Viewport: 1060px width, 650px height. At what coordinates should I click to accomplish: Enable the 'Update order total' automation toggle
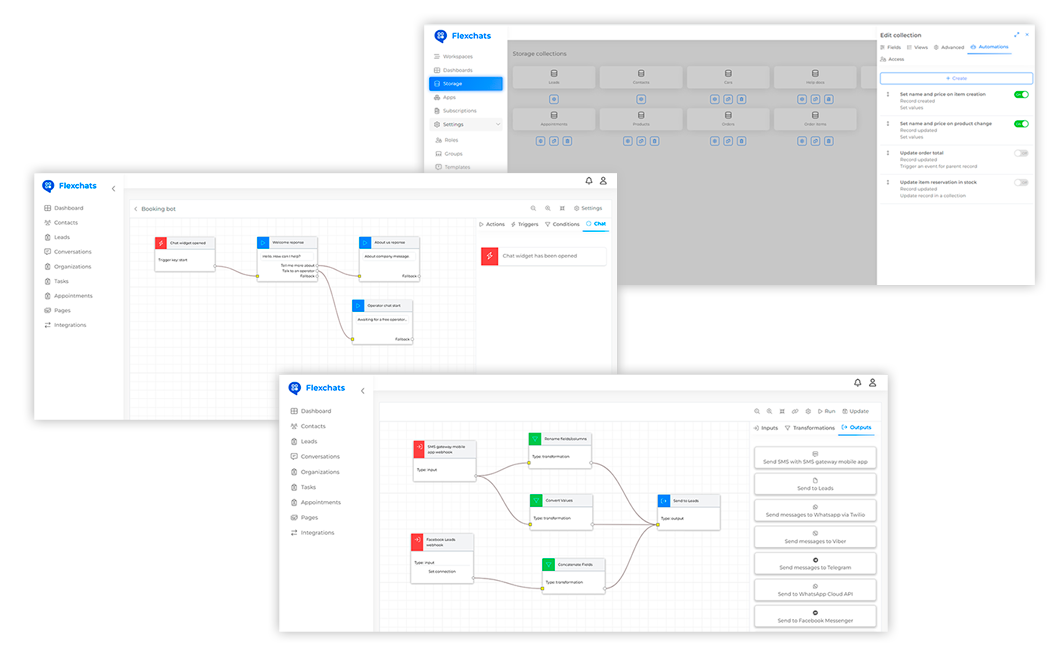pos(1020,153)
